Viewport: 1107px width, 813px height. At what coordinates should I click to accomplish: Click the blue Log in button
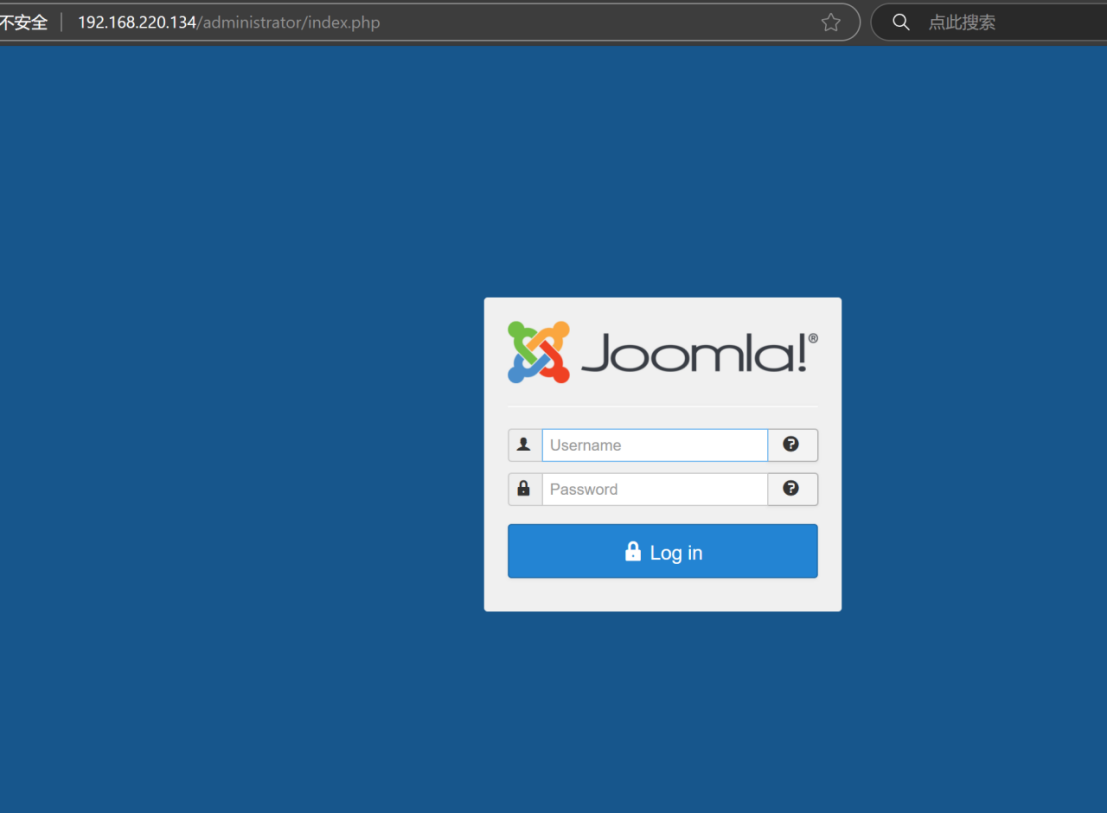(x=662, y=551)
